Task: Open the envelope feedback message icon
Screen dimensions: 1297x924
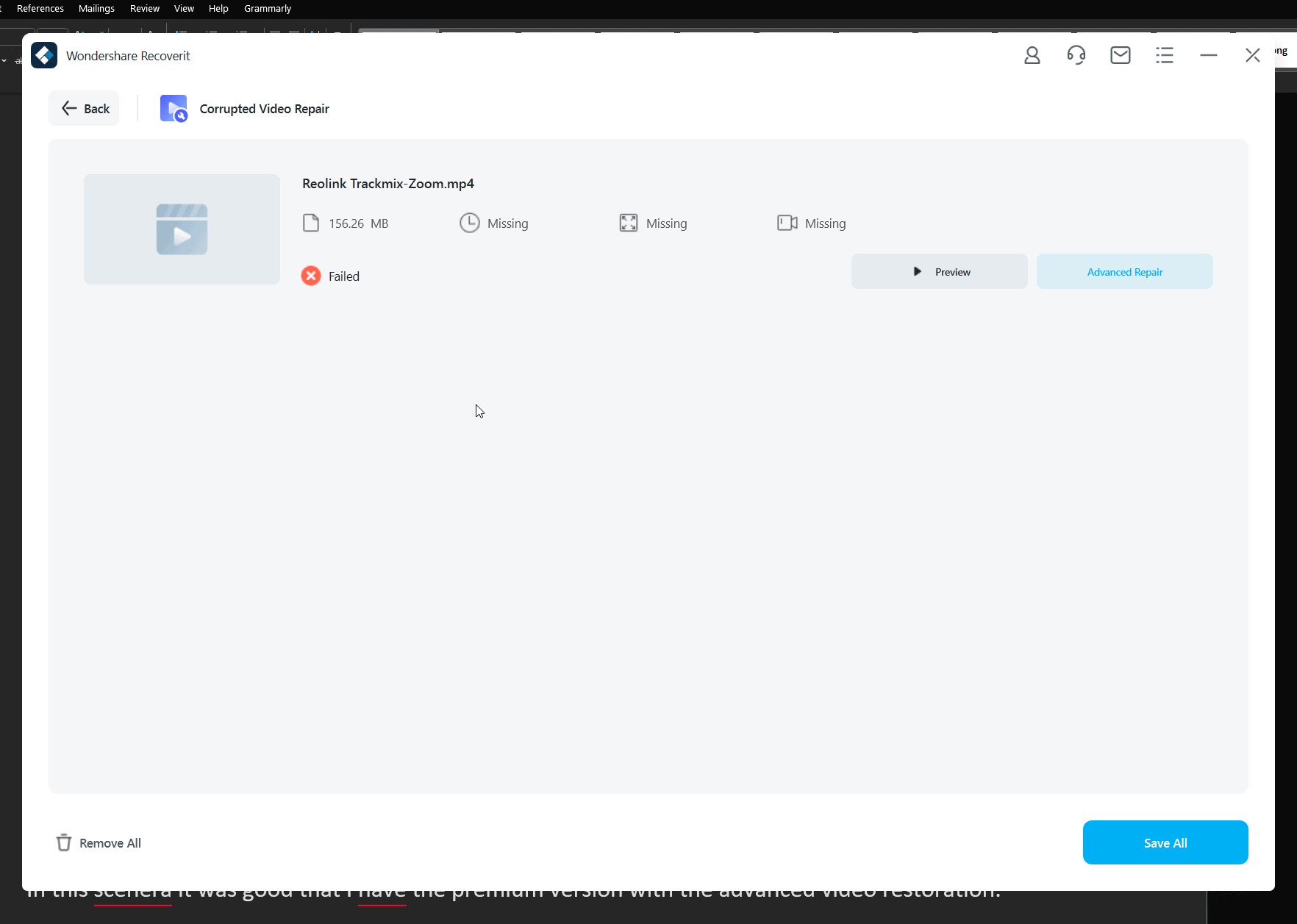Action: click(x=1120, y=55)
